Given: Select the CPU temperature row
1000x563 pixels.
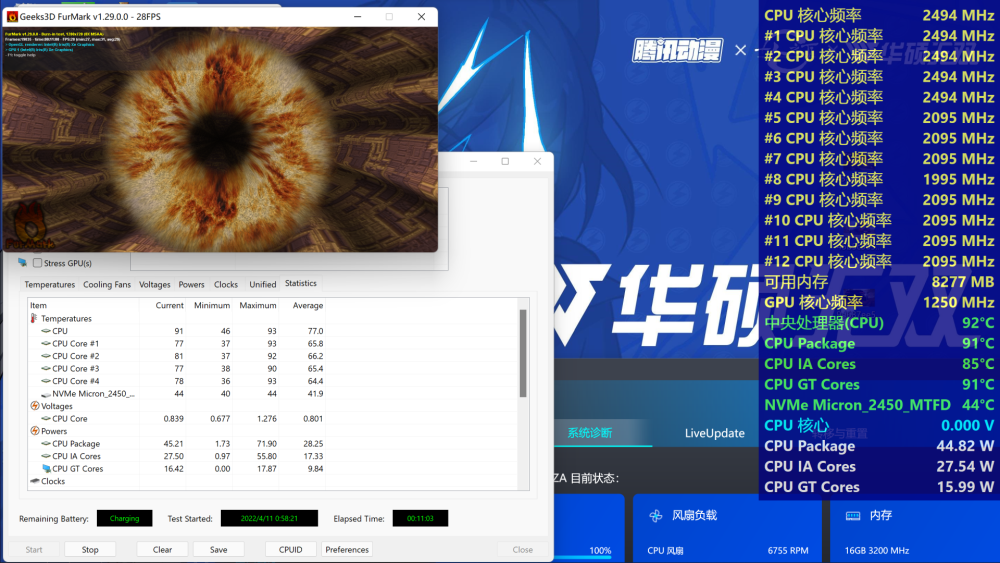Looking at the screenshot, I should pyautogui.click(x=177, y=331).
